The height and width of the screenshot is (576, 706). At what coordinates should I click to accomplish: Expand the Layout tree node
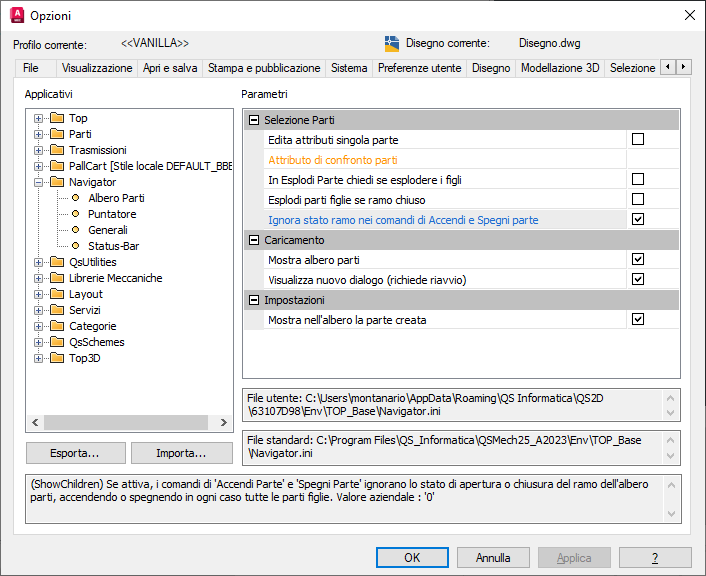(x=39, y=294)
